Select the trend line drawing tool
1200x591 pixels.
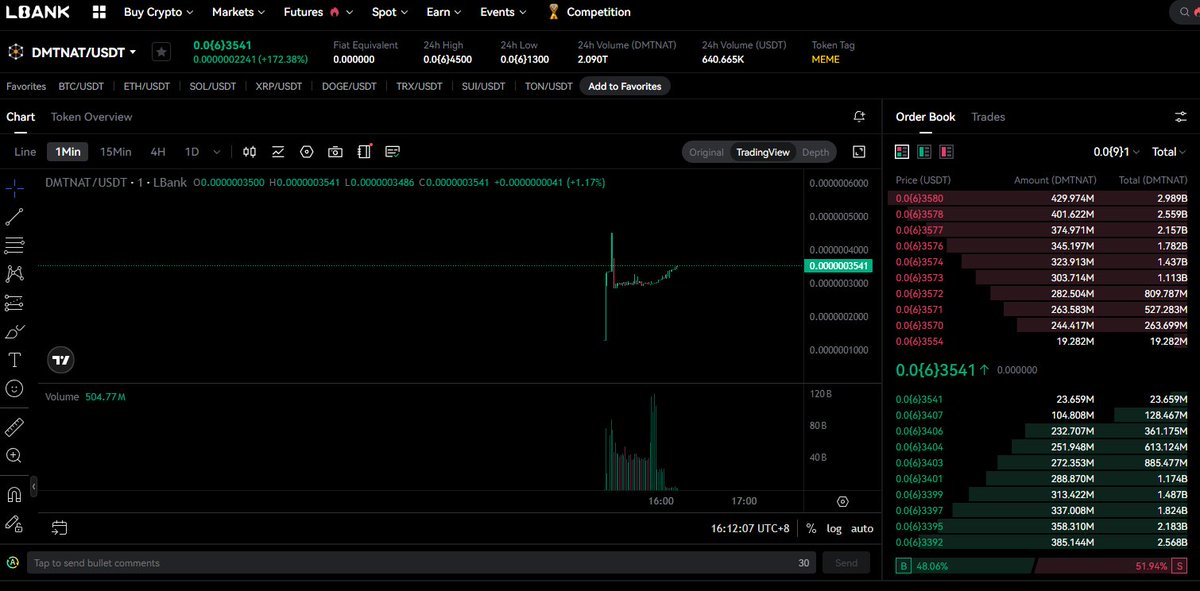click(x=14, y=216)
